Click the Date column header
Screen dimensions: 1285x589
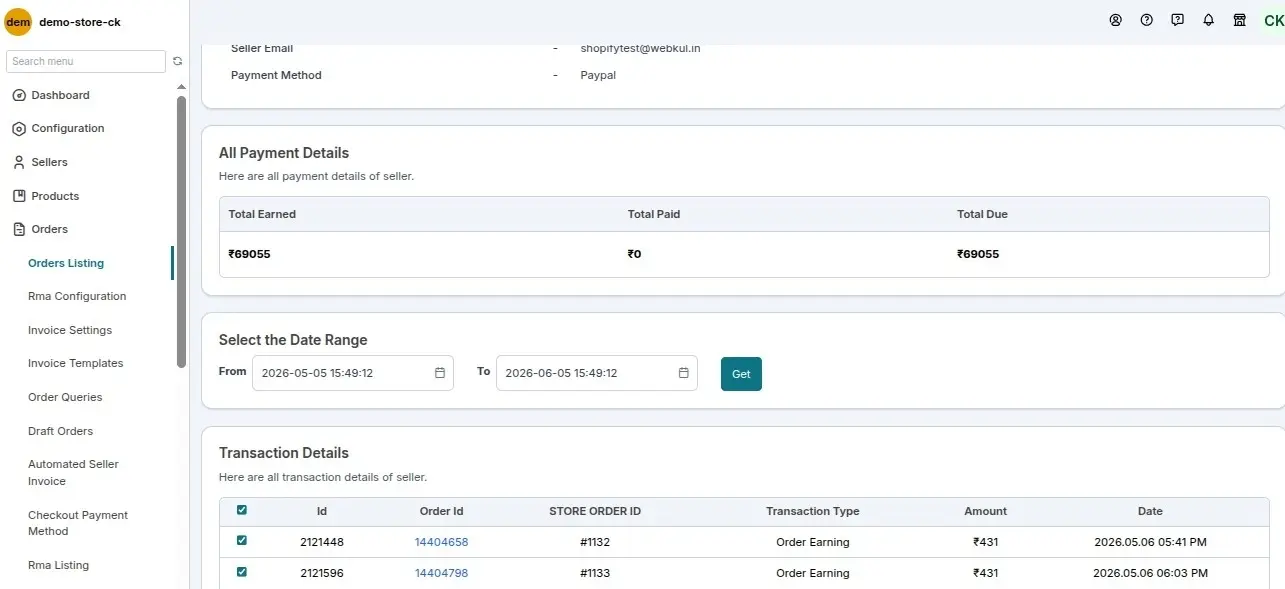coord(1150,511)
